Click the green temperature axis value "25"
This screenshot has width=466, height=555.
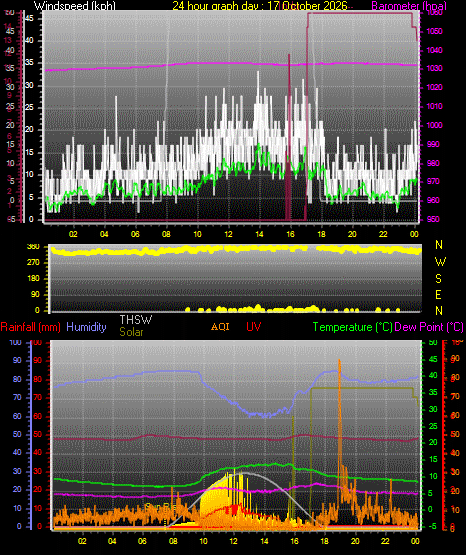433,426
